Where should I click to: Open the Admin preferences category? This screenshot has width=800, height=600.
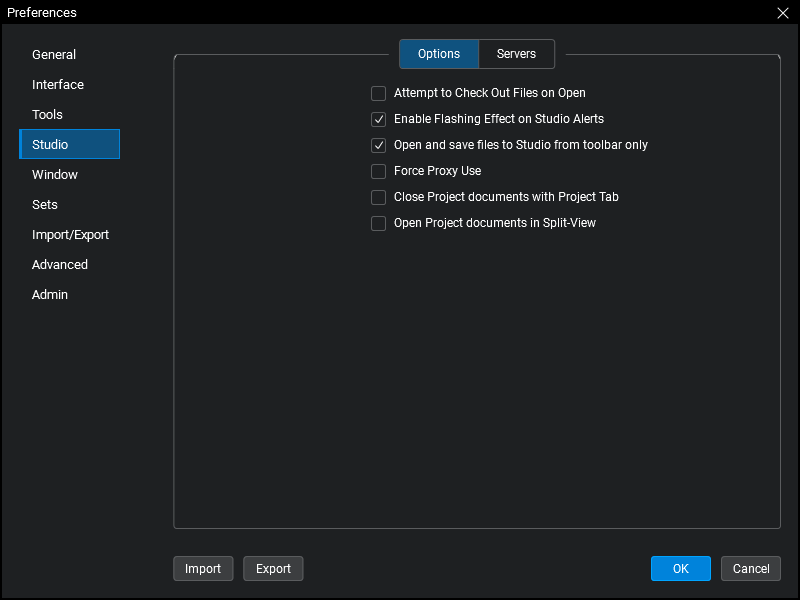pos(50,295)
